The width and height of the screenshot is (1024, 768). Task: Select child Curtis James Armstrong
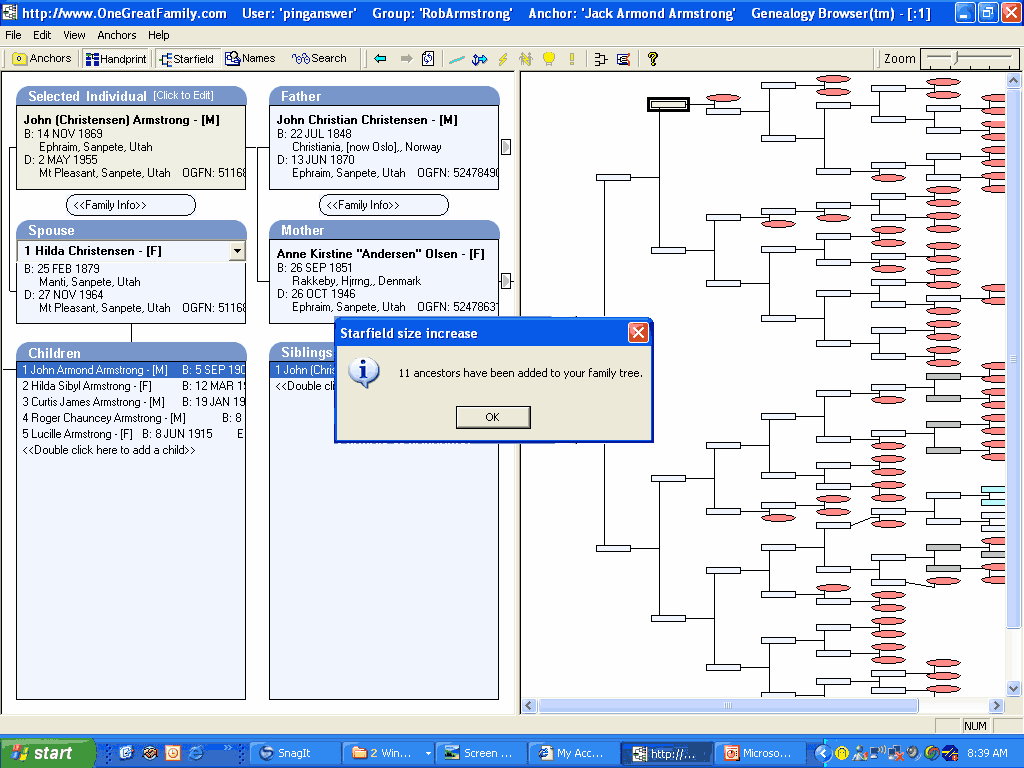[x=131, y=402]
